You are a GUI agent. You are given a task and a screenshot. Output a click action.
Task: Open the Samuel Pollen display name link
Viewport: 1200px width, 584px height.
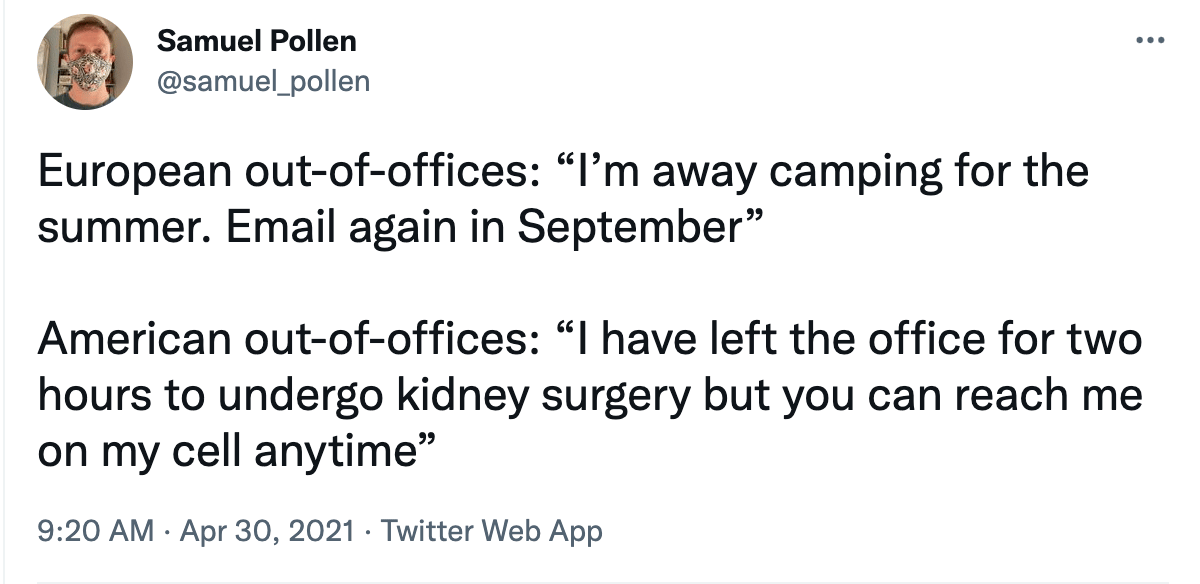(257, 42)
